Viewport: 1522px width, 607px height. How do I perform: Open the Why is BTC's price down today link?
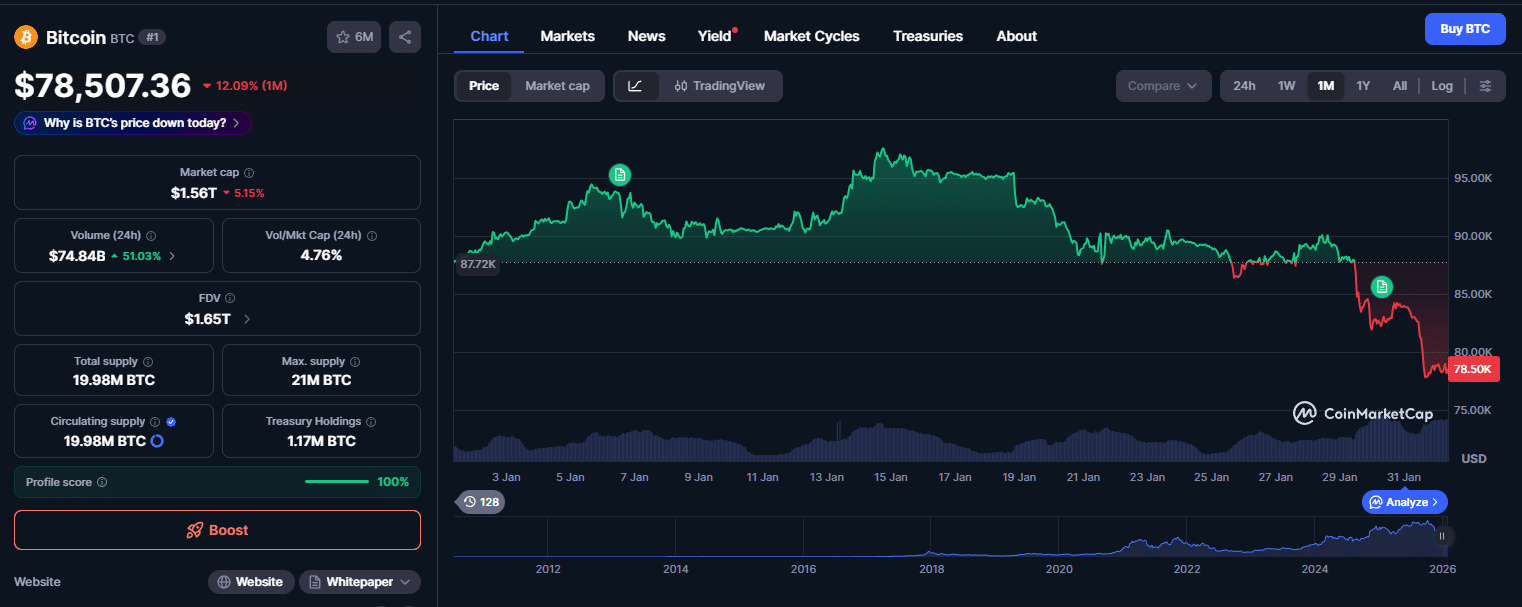(132, 122)
